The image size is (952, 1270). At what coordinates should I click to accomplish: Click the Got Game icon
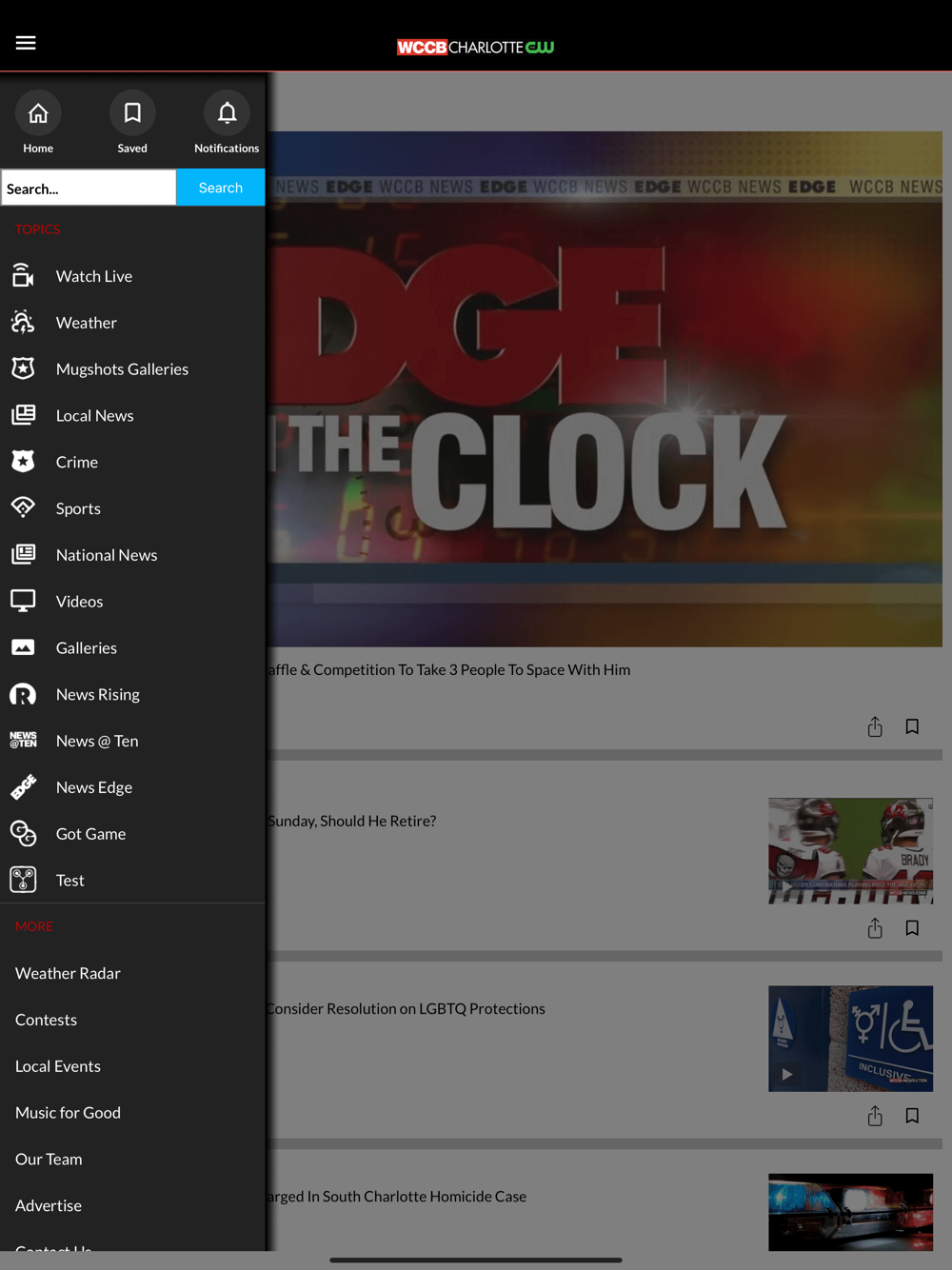pyautogui.click(x=23, y=834)
